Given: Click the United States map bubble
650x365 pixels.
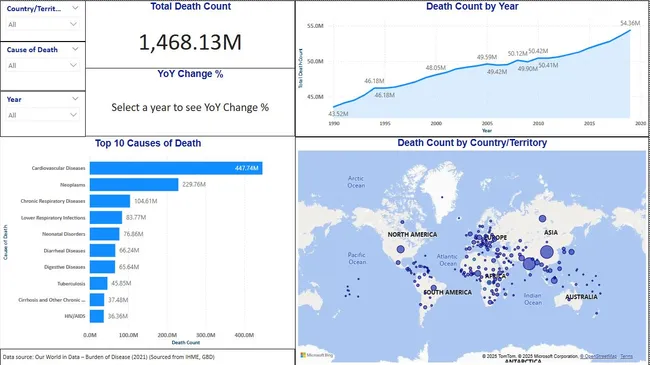Looking at the screenshot, I should coord(400,249).
